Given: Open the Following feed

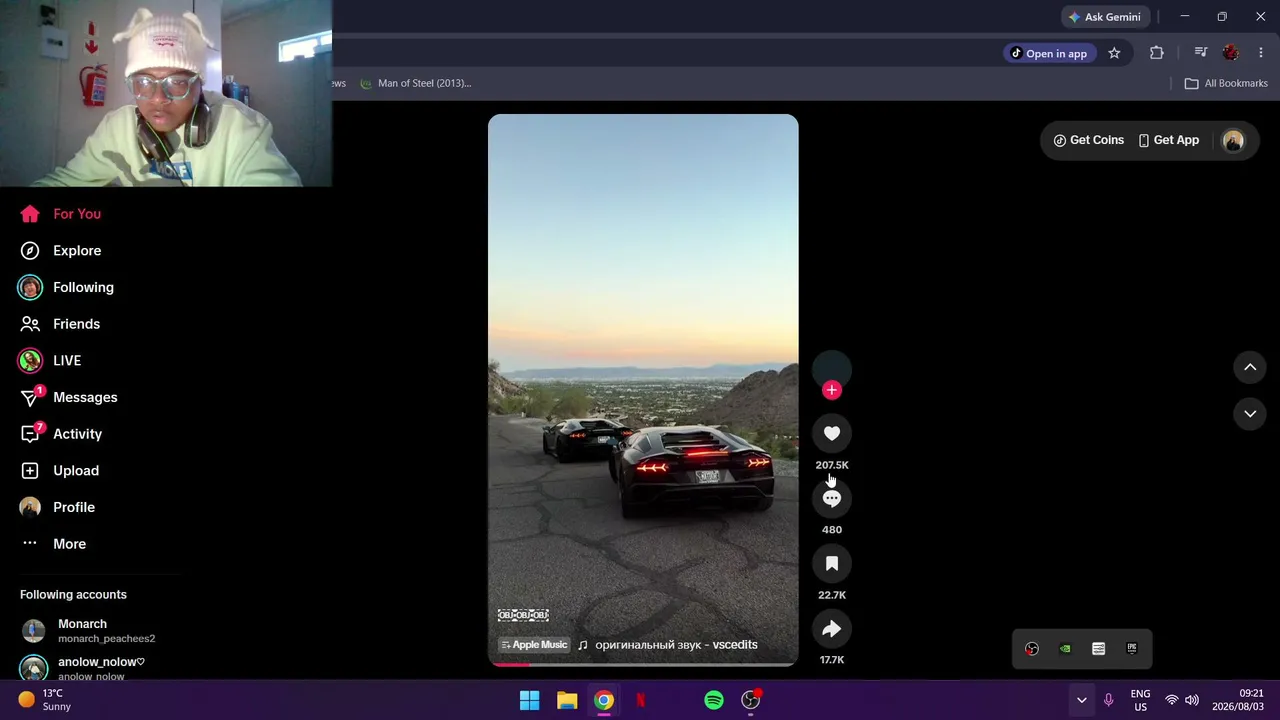Looking at the screenshot, I should (x=67, y=288).
